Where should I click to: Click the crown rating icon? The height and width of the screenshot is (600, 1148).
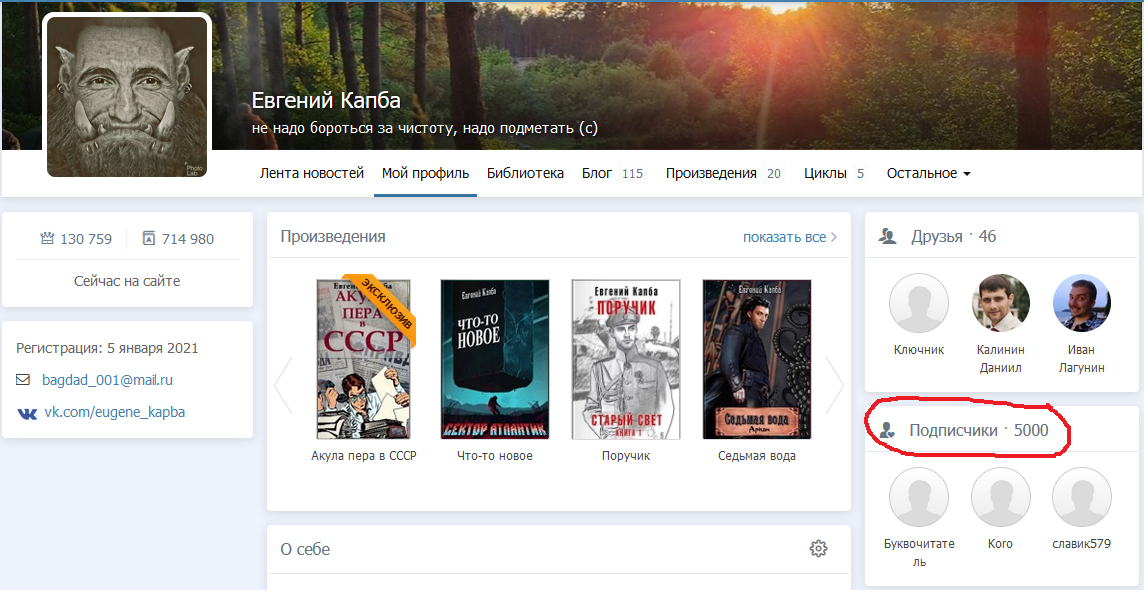[x=46, y=239]
